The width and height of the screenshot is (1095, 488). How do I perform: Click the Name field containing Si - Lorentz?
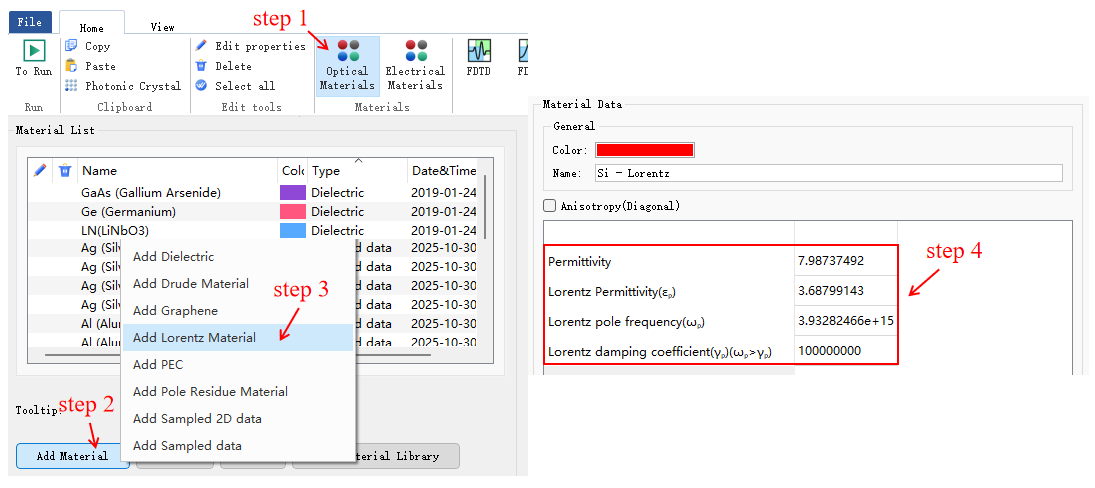[x=828, y=172]
